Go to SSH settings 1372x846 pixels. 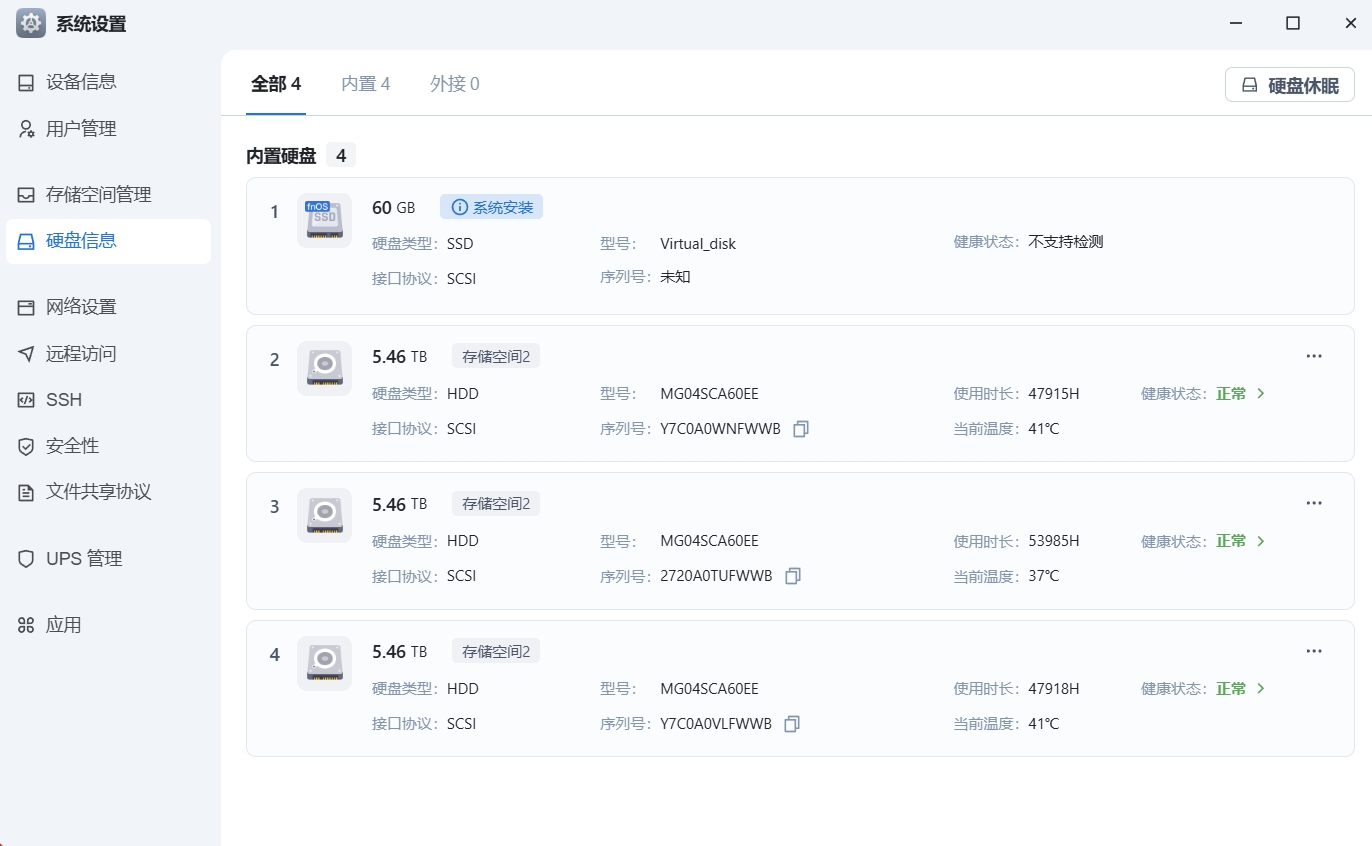[108, 399]
